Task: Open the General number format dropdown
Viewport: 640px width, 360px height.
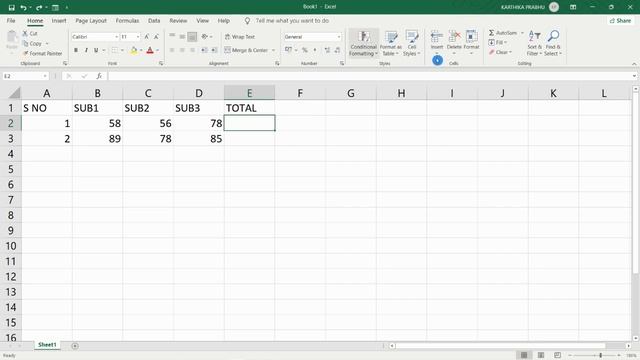Action: (x=339, y=37)
